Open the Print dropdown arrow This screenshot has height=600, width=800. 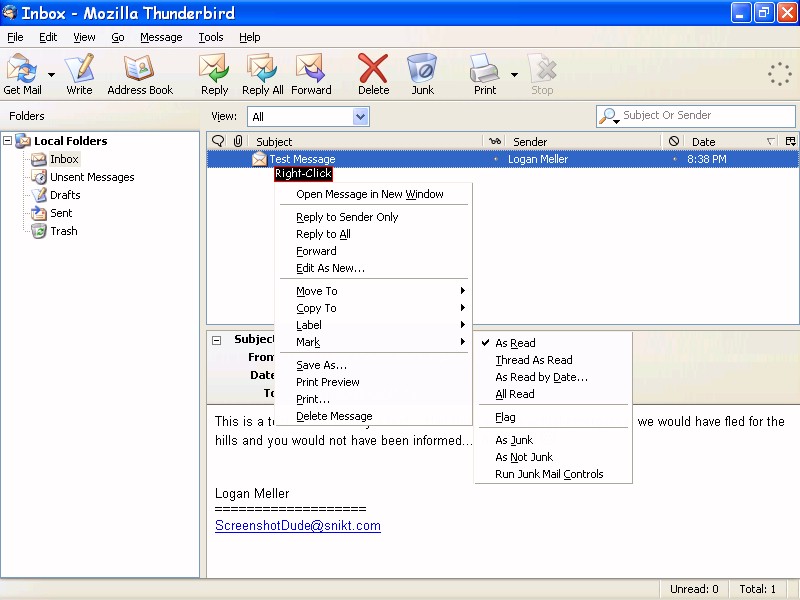[x=514, y=74]
